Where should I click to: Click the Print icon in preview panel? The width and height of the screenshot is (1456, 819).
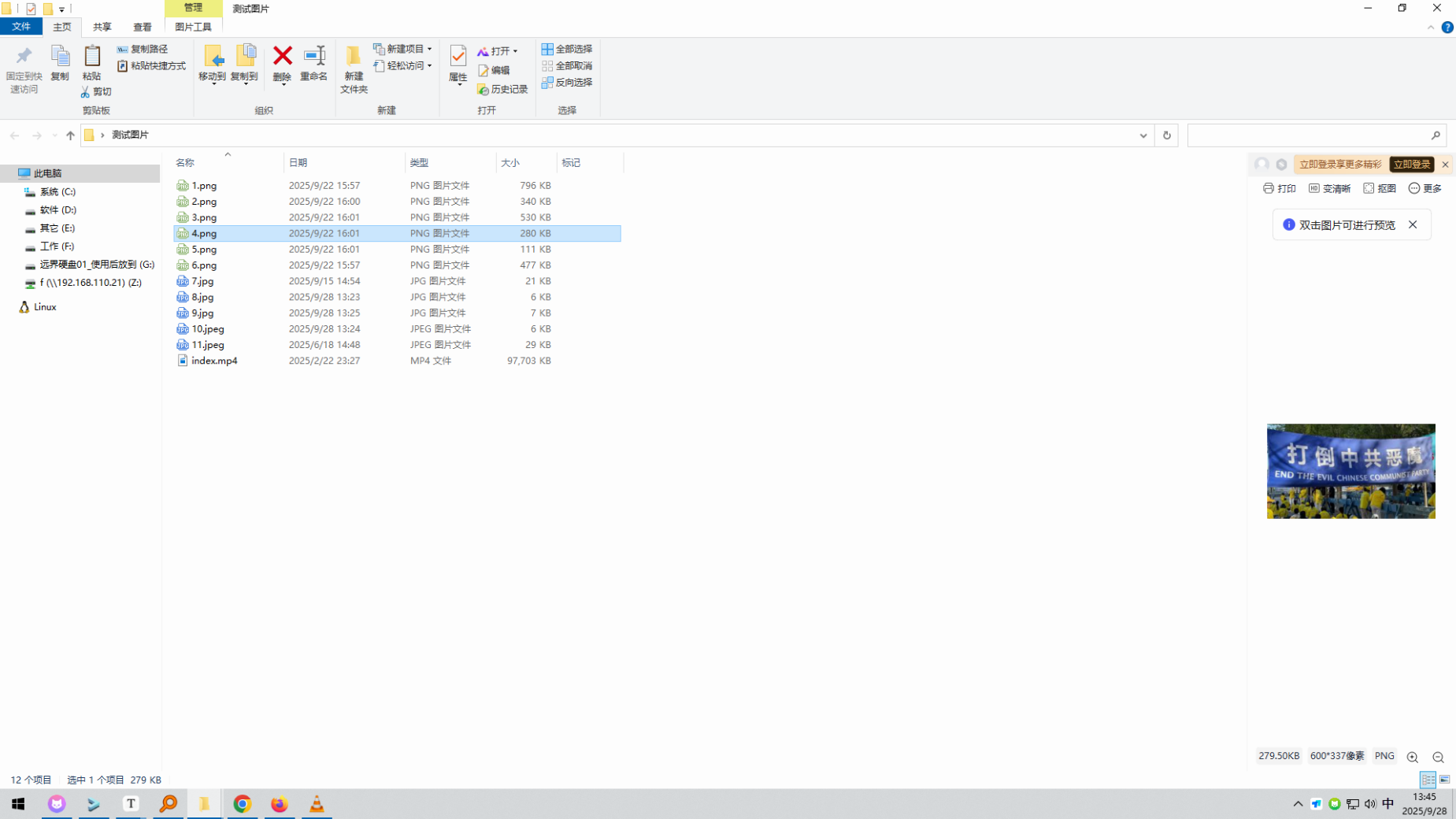tap(1279, 188)
